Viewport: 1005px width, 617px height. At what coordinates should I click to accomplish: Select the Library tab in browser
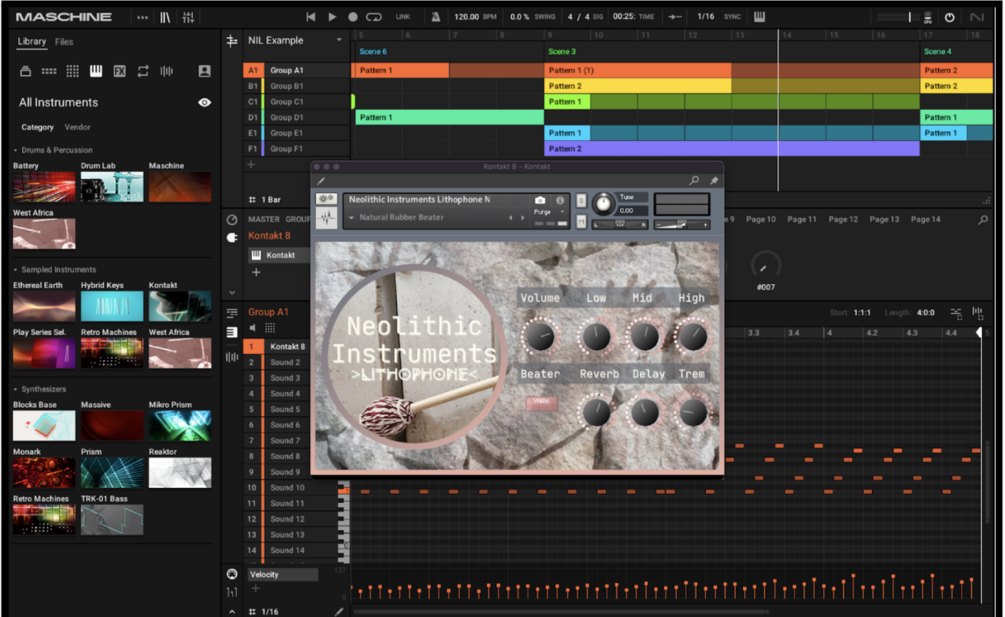(31, 42)
